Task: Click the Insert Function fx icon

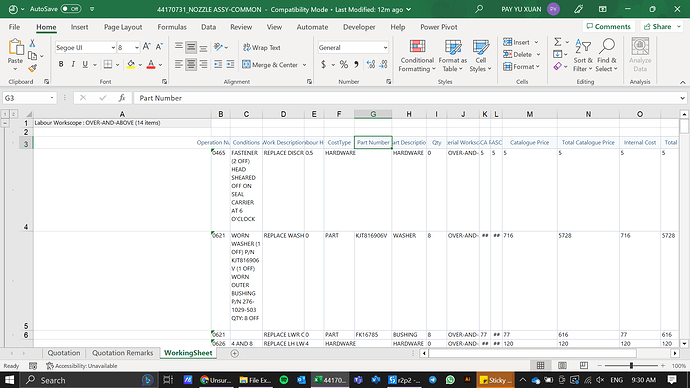Action: pos(122,98)
